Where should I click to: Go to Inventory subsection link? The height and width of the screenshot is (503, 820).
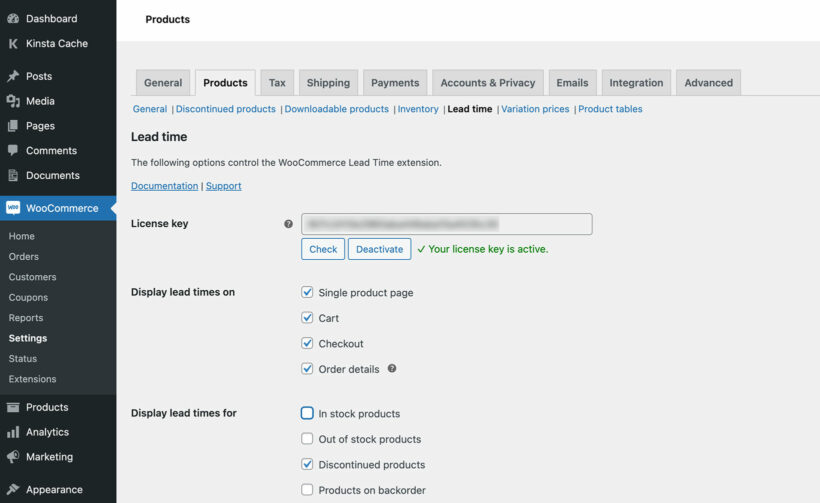[x=418, y=109]
